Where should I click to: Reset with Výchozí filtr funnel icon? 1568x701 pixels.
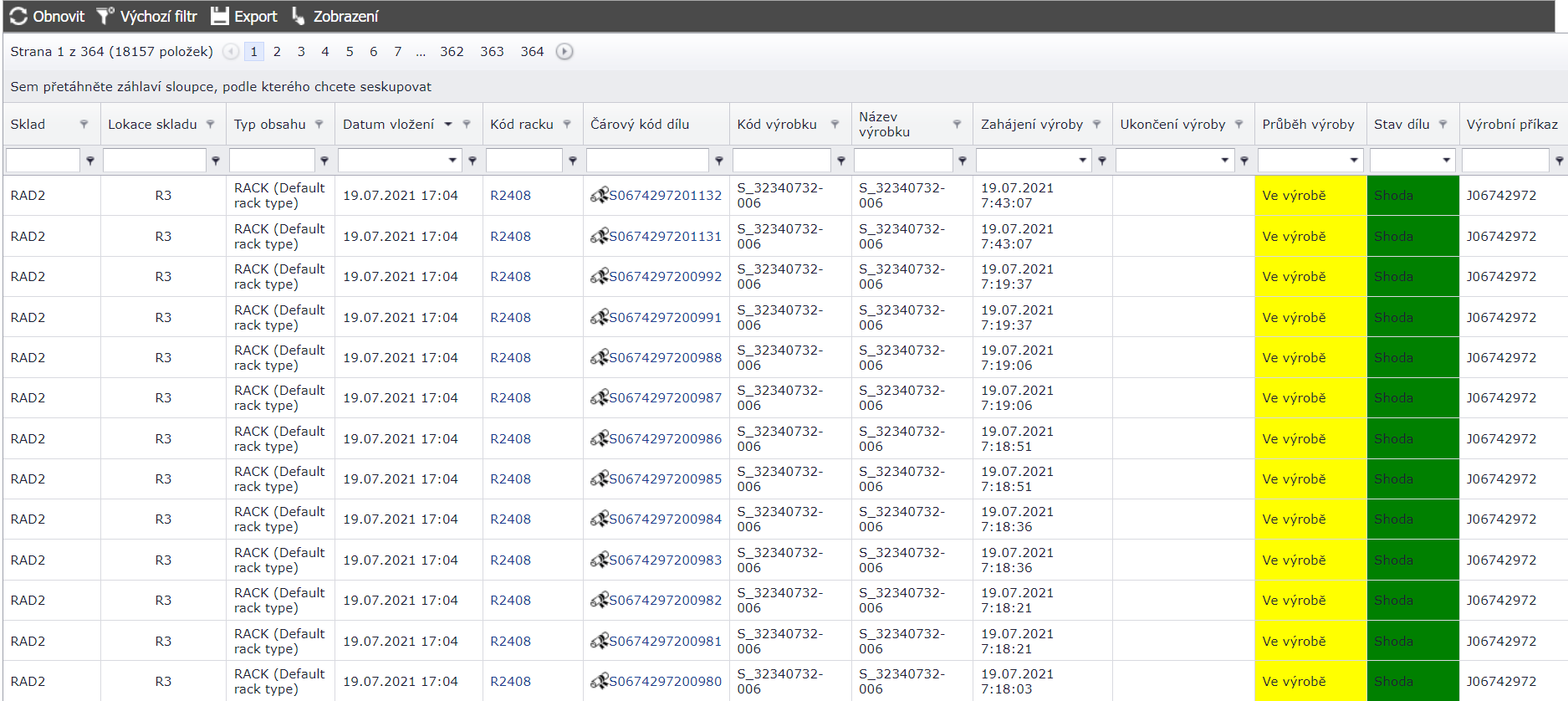pos(105,16)
